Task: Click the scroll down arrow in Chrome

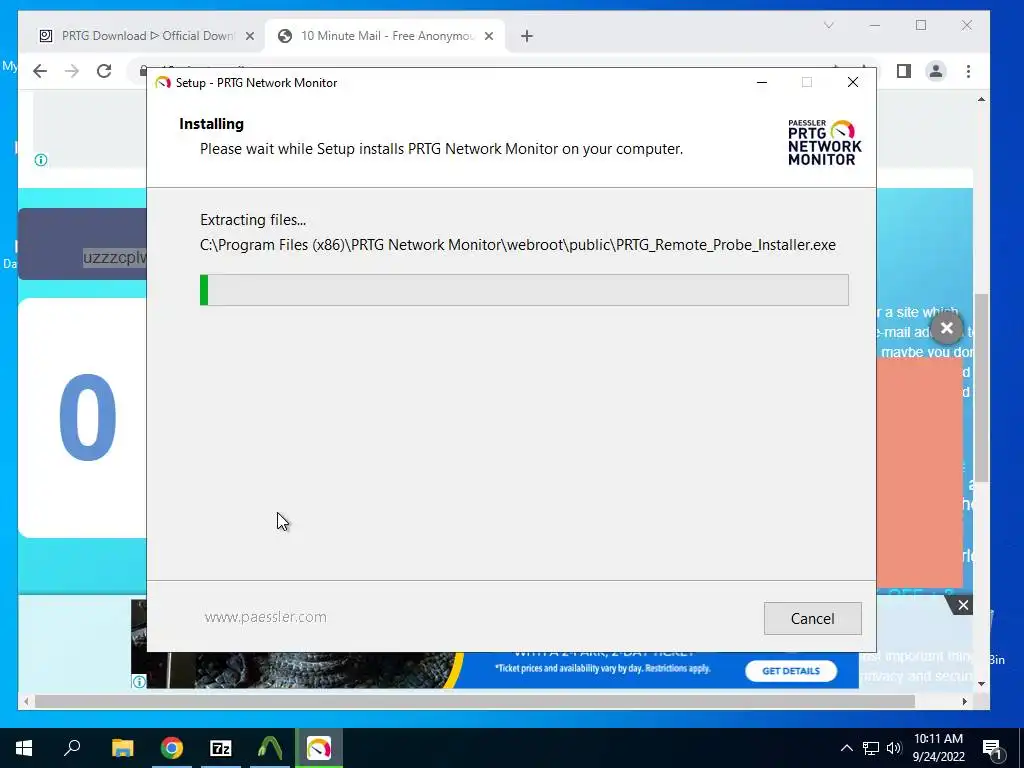Action: (981, 684)
